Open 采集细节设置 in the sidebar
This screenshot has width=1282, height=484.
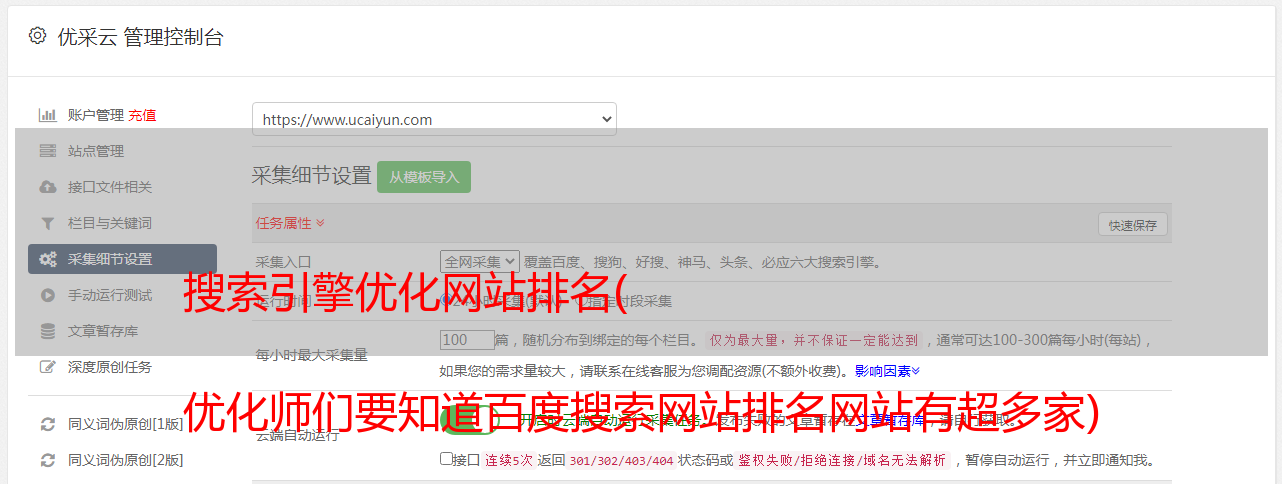click(x=122, y=259)
